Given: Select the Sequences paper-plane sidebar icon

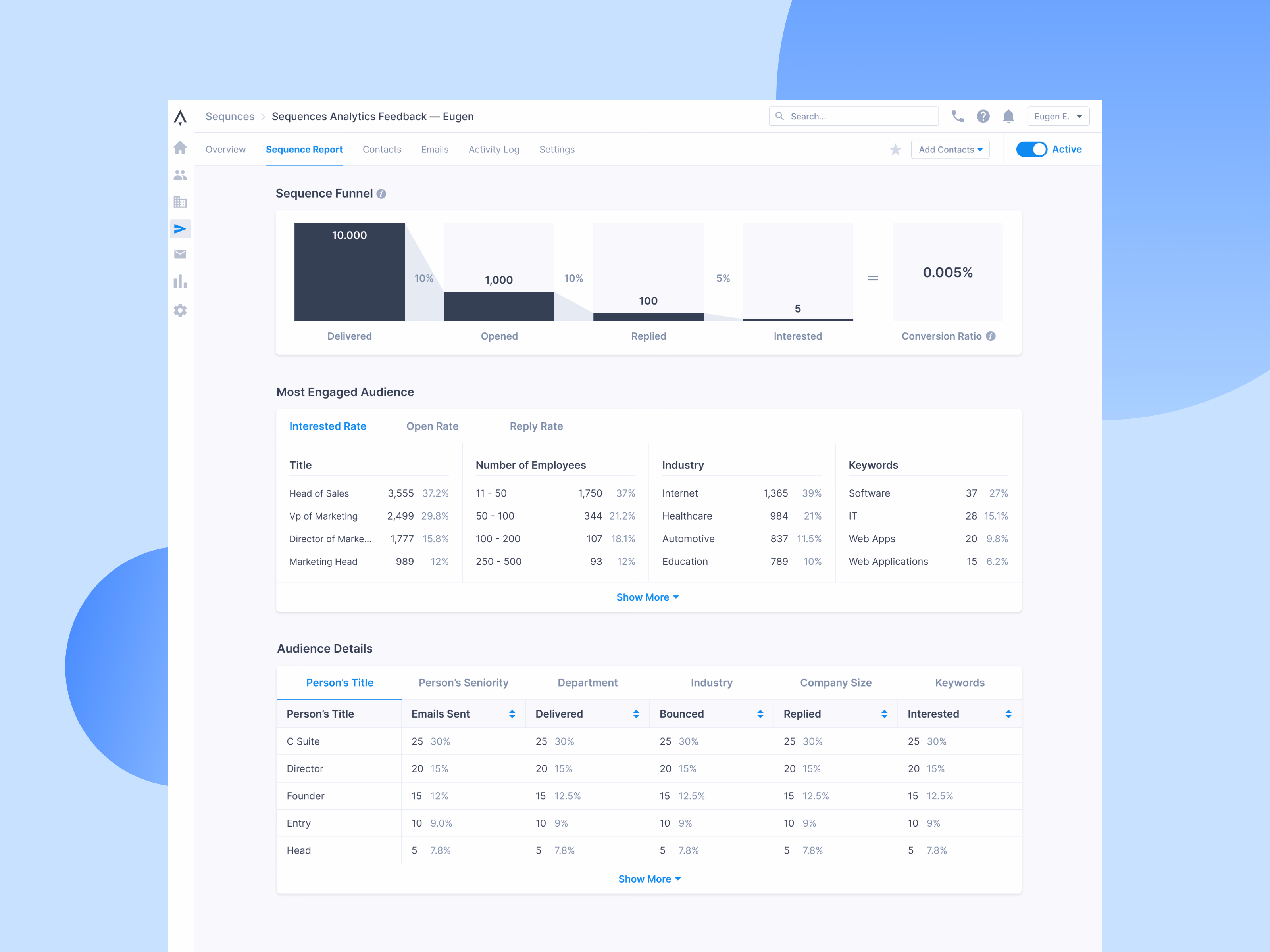Looking at the screenshot, I should [180, 229].
